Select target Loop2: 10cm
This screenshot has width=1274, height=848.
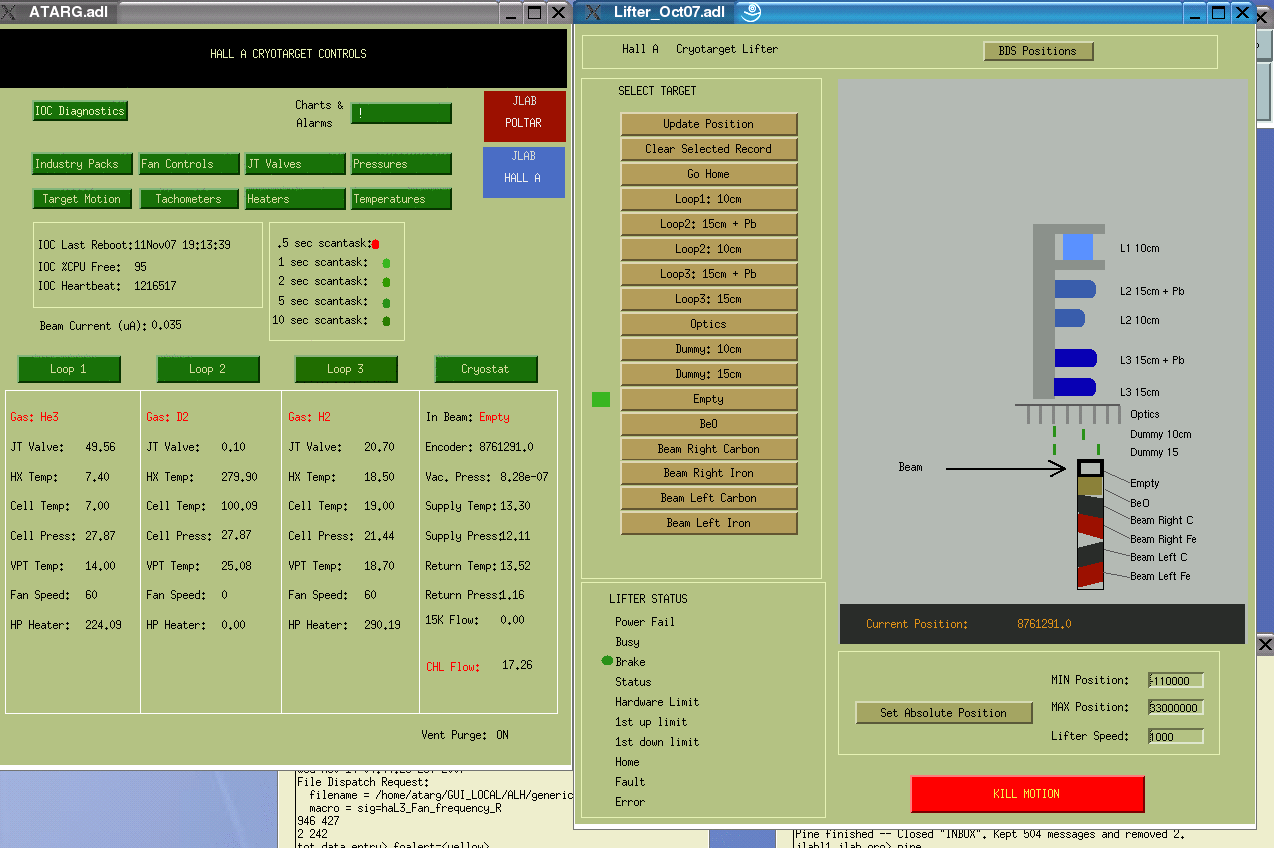709,249
